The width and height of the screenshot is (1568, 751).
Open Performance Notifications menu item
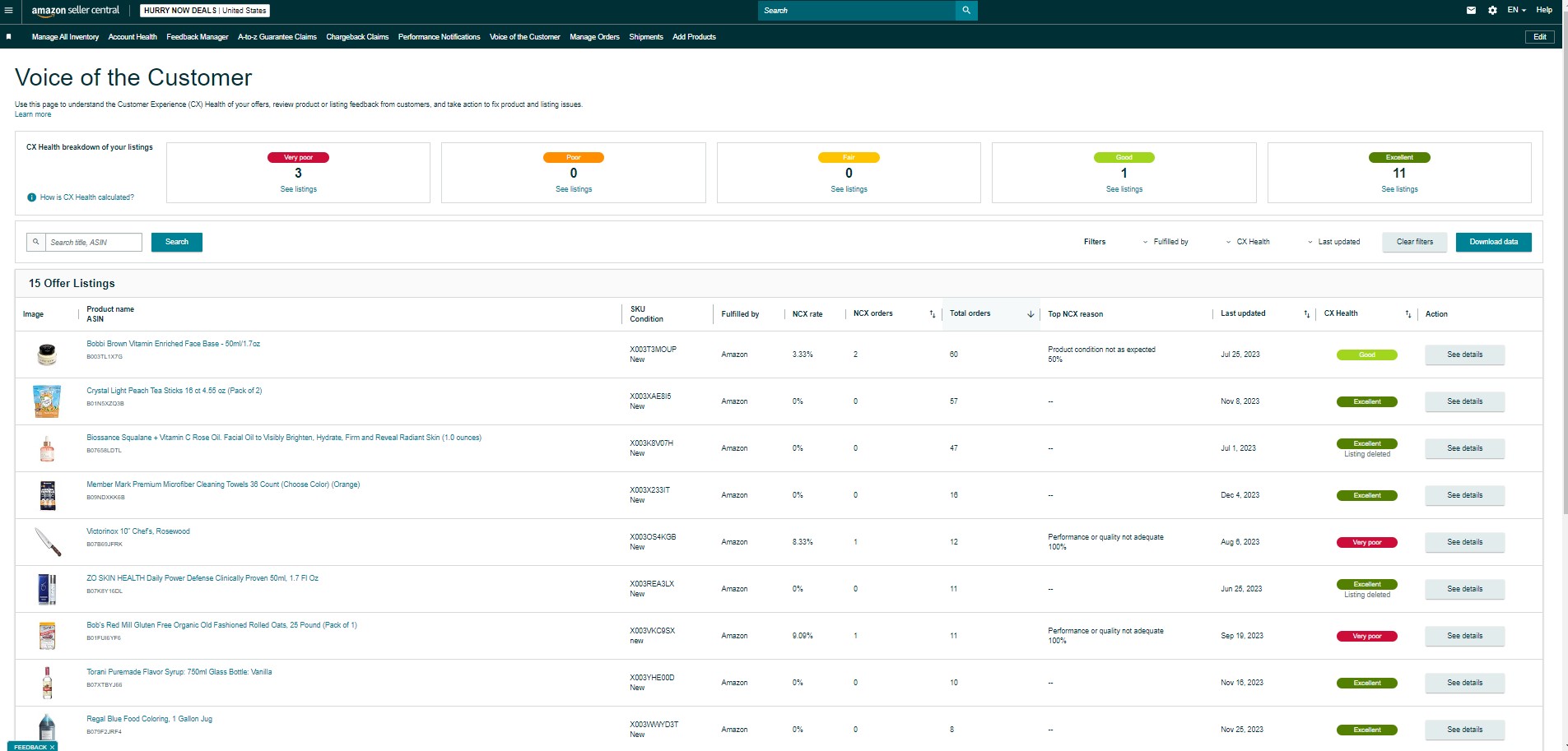(x=439, y=37)
